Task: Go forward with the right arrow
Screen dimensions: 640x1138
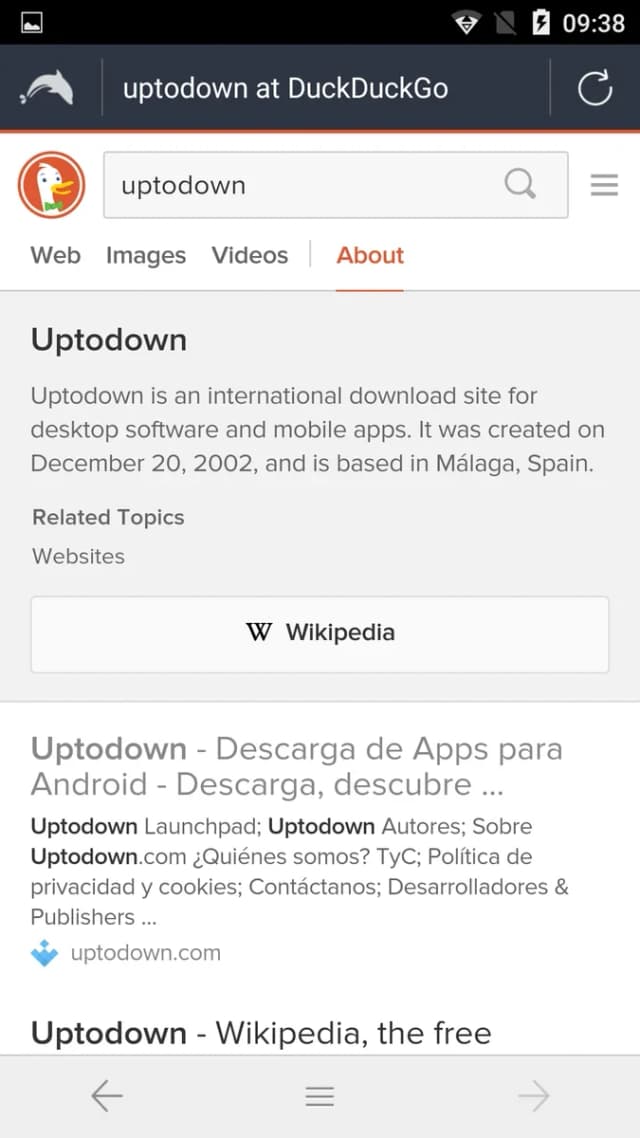Action: (x=533, y=1096)
